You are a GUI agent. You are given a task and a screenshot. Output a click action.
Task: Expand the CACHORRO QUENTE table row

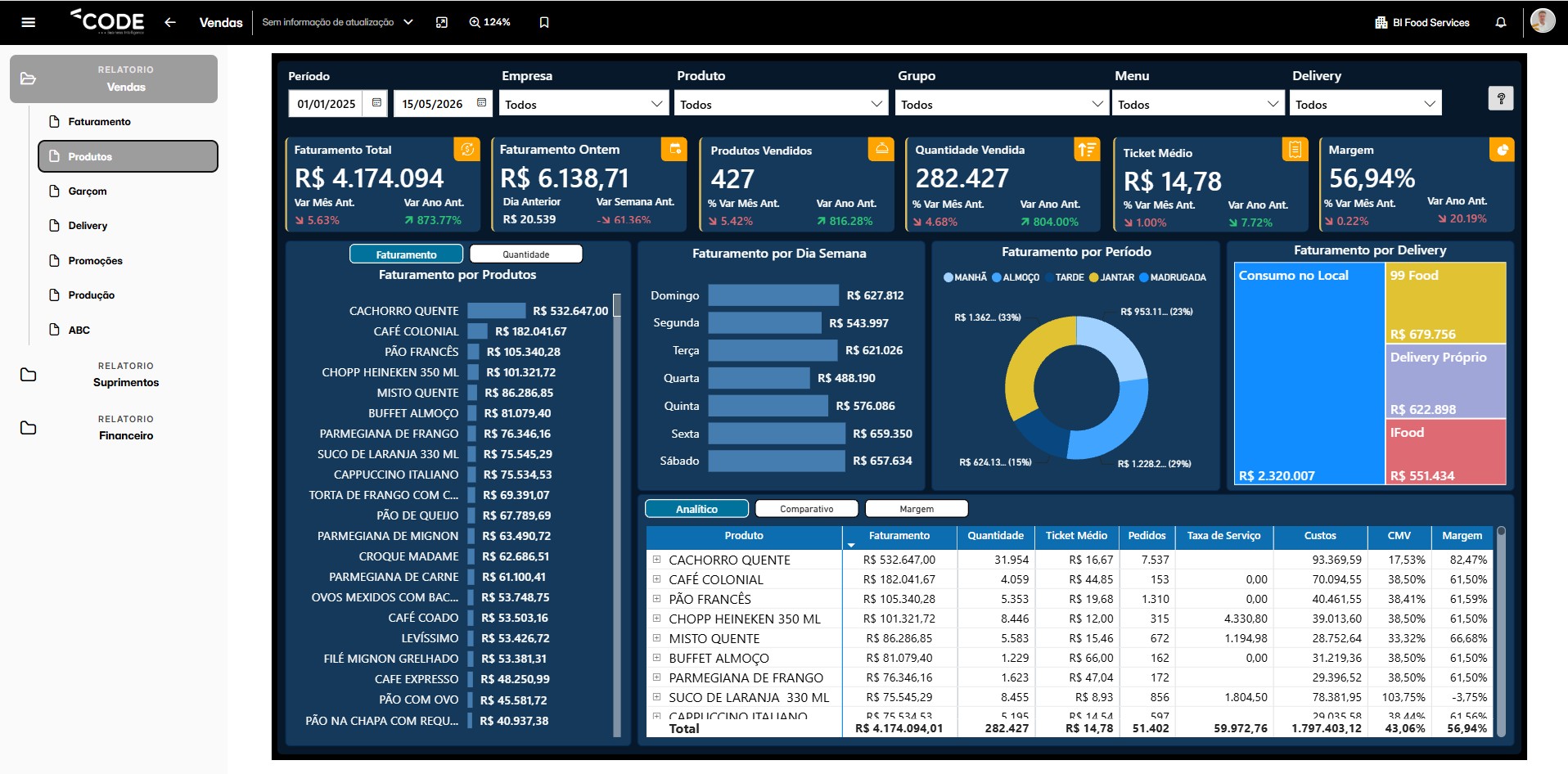click(656, 560)
